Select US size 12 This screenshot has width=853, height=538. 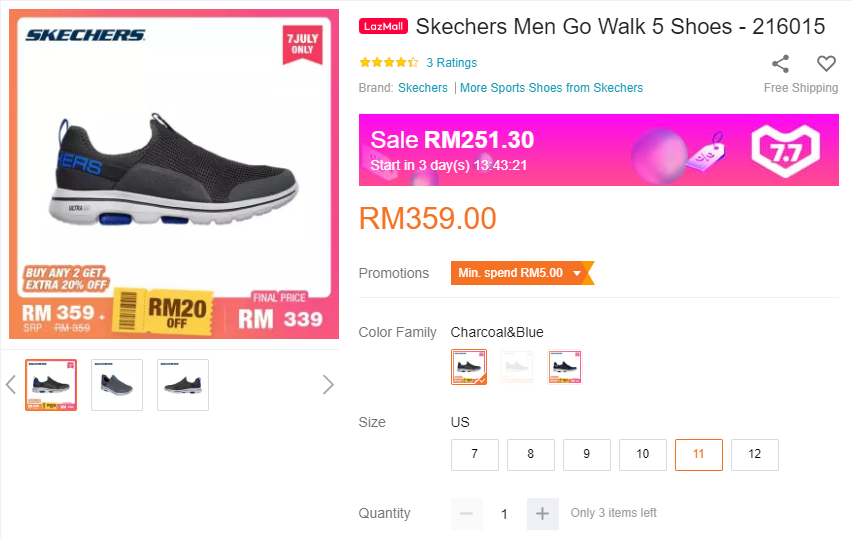click(754, 454)
